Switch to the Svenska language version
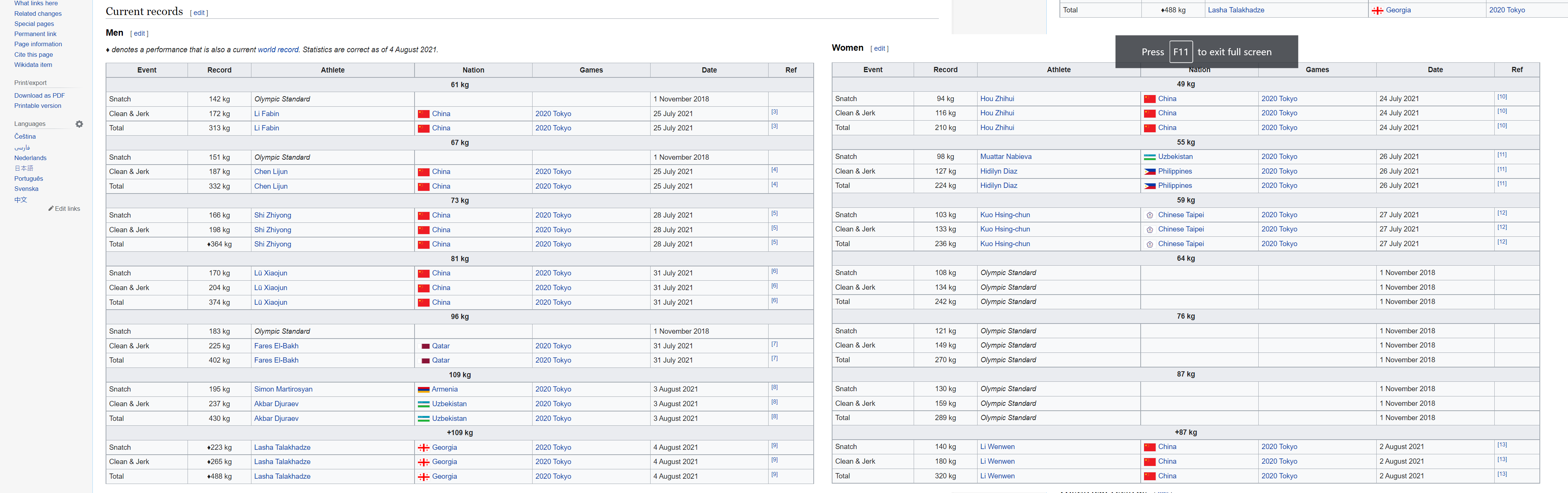Viewport: 1568px width, 493px height. pos(26,189)
